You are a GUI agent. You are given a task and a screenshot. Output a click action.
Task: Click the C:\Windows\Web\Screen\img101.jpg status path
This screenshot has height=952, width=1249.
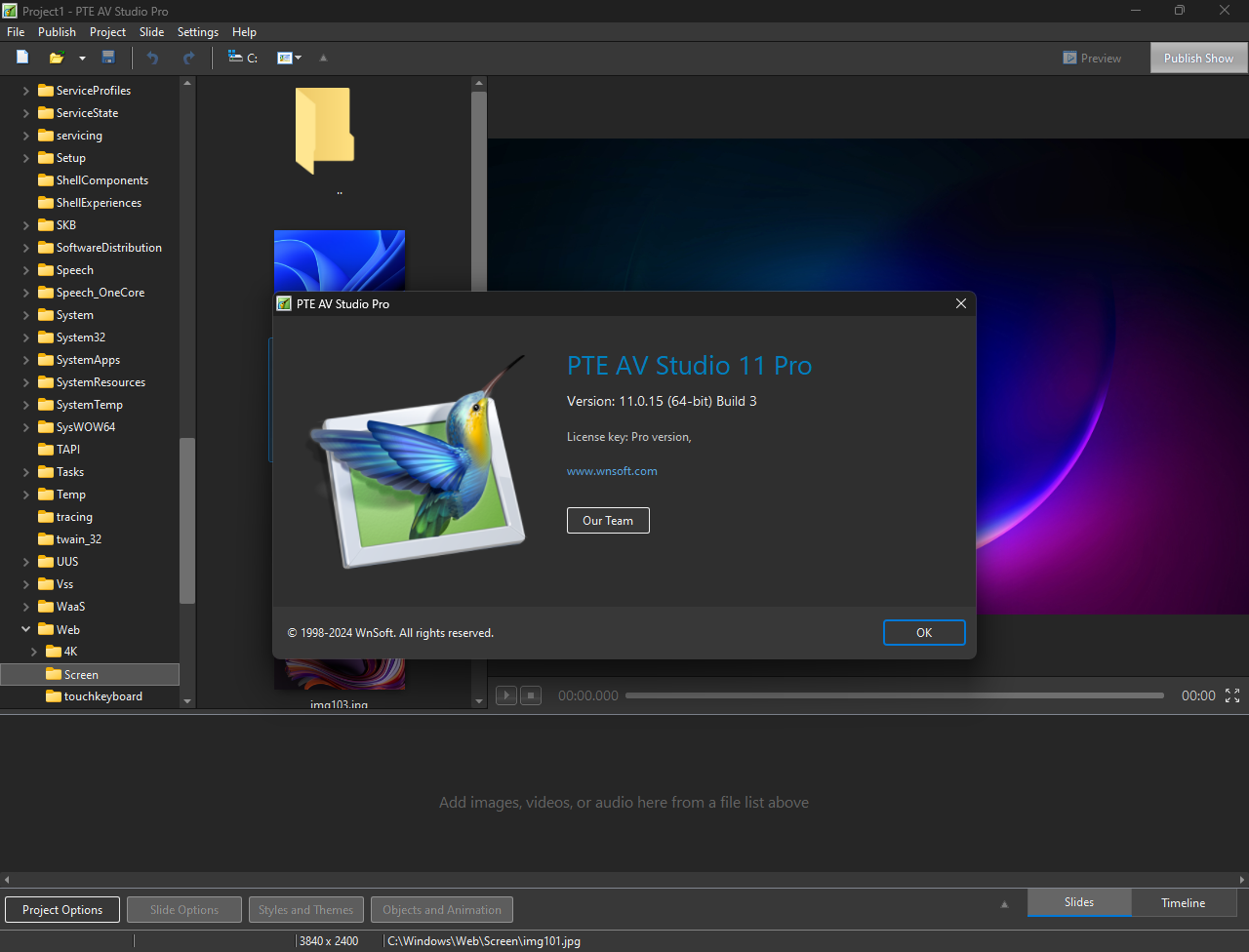tap(484, 941)
